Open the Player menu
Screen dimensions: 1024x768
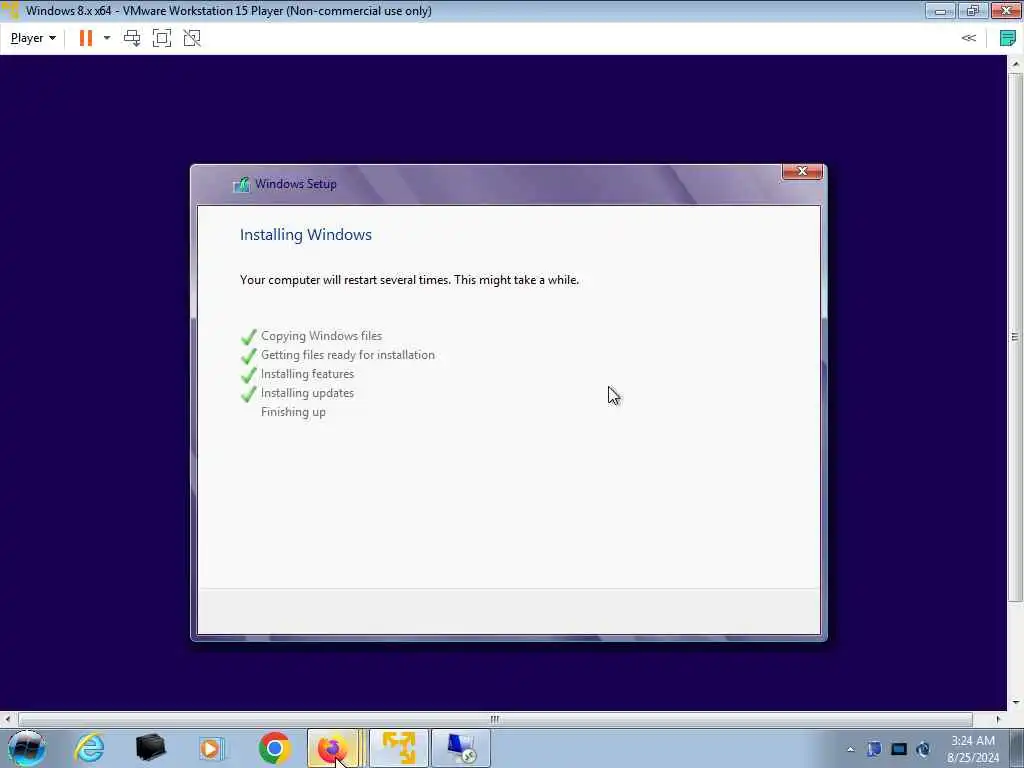[x=33, y=38]
